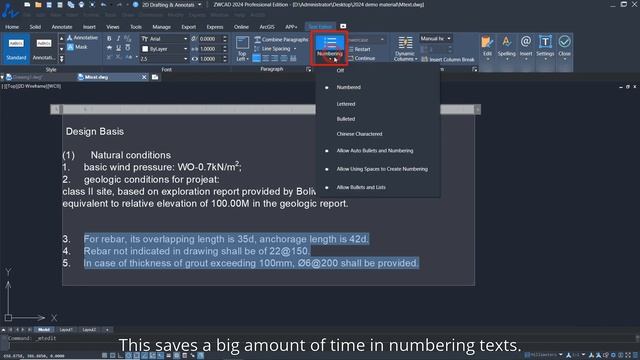Open the Text Justification Top Left button
This screenshot has height=360, width=640.
(242, 49)
